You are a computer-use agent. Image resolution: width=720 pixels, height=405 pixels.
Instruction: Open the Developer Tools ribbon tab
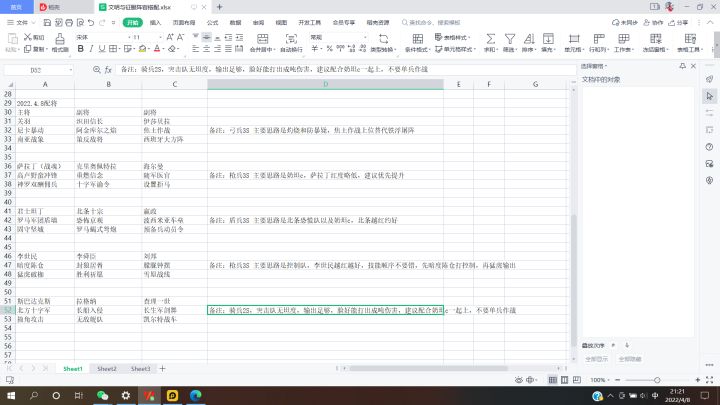pos(309,22)
